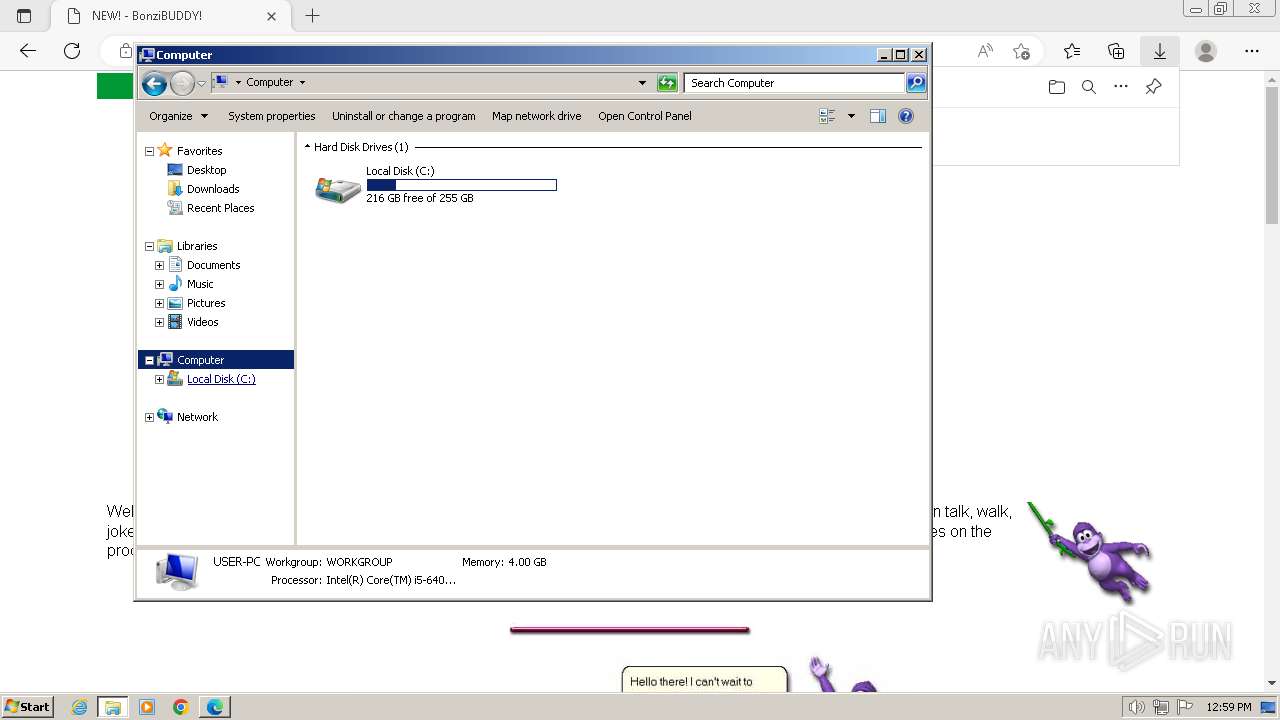This screenshot has width=1280, height=720.
Task: Click the Forward arrow in Computer window
Action: [182, 83]
